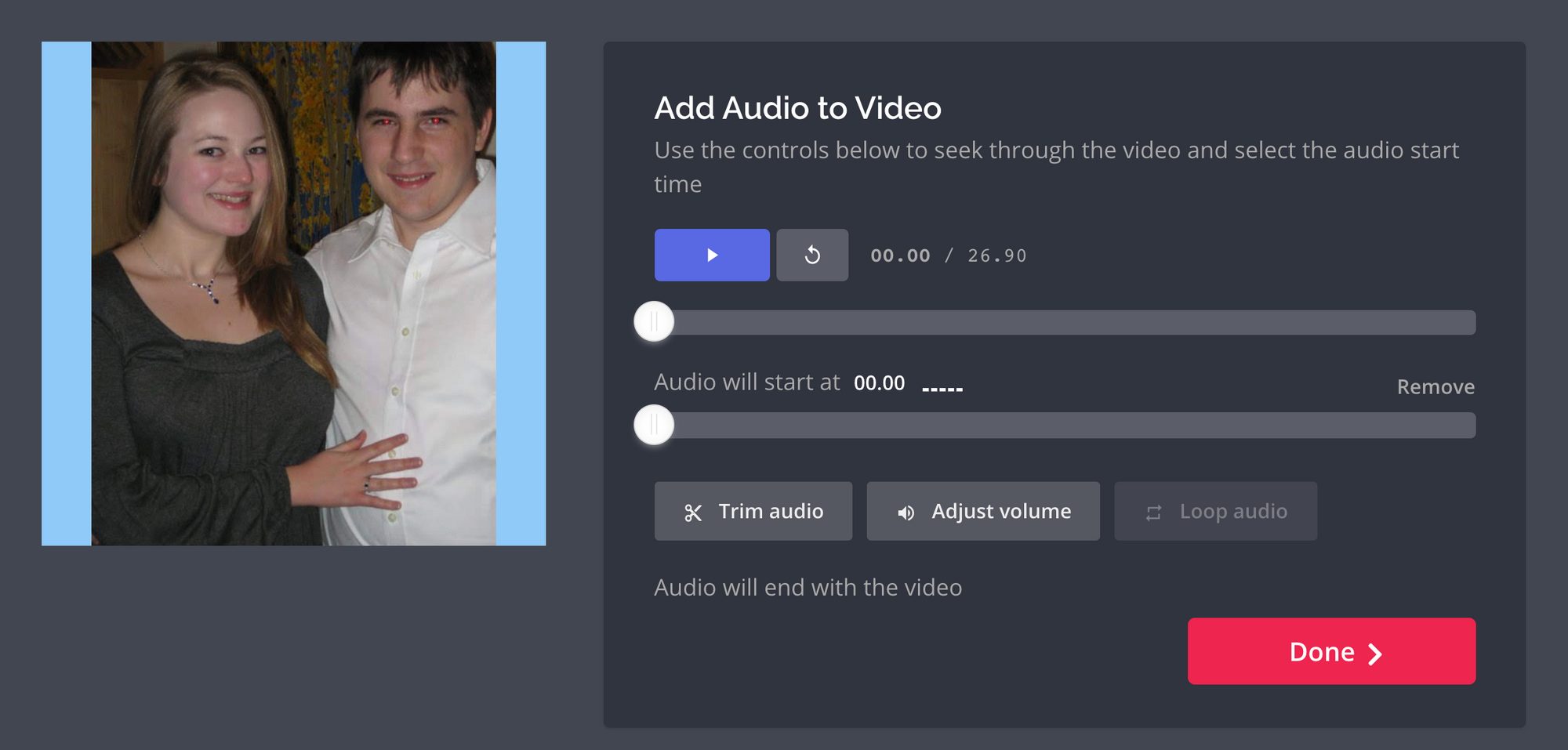Image resolution: width=1568 pixels, height=750 pixels.
Task: Click the 26.90 total duration readout
Action: [996, 255]
